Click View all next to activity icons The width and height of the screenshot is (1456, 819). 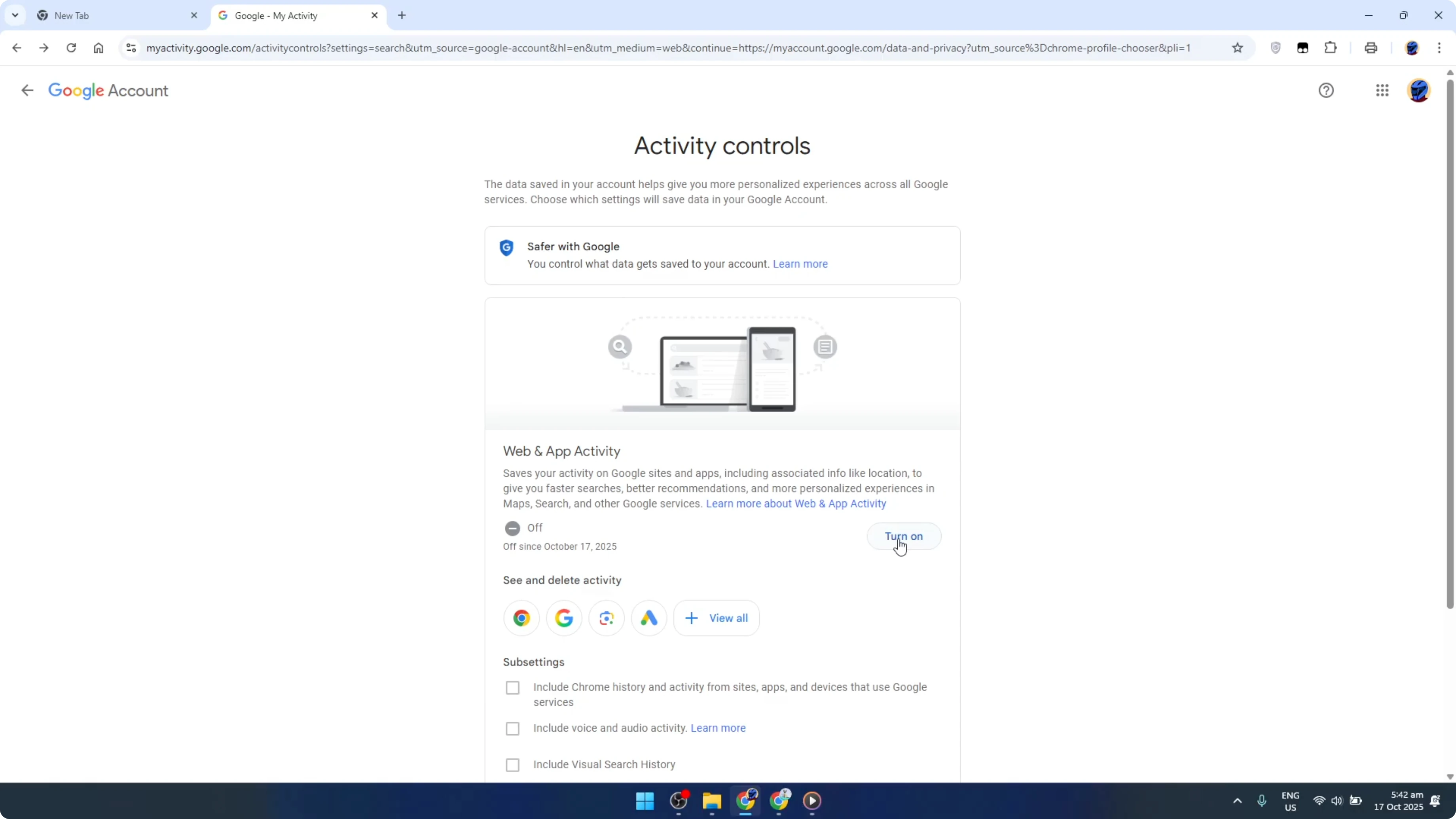point(716,617)
